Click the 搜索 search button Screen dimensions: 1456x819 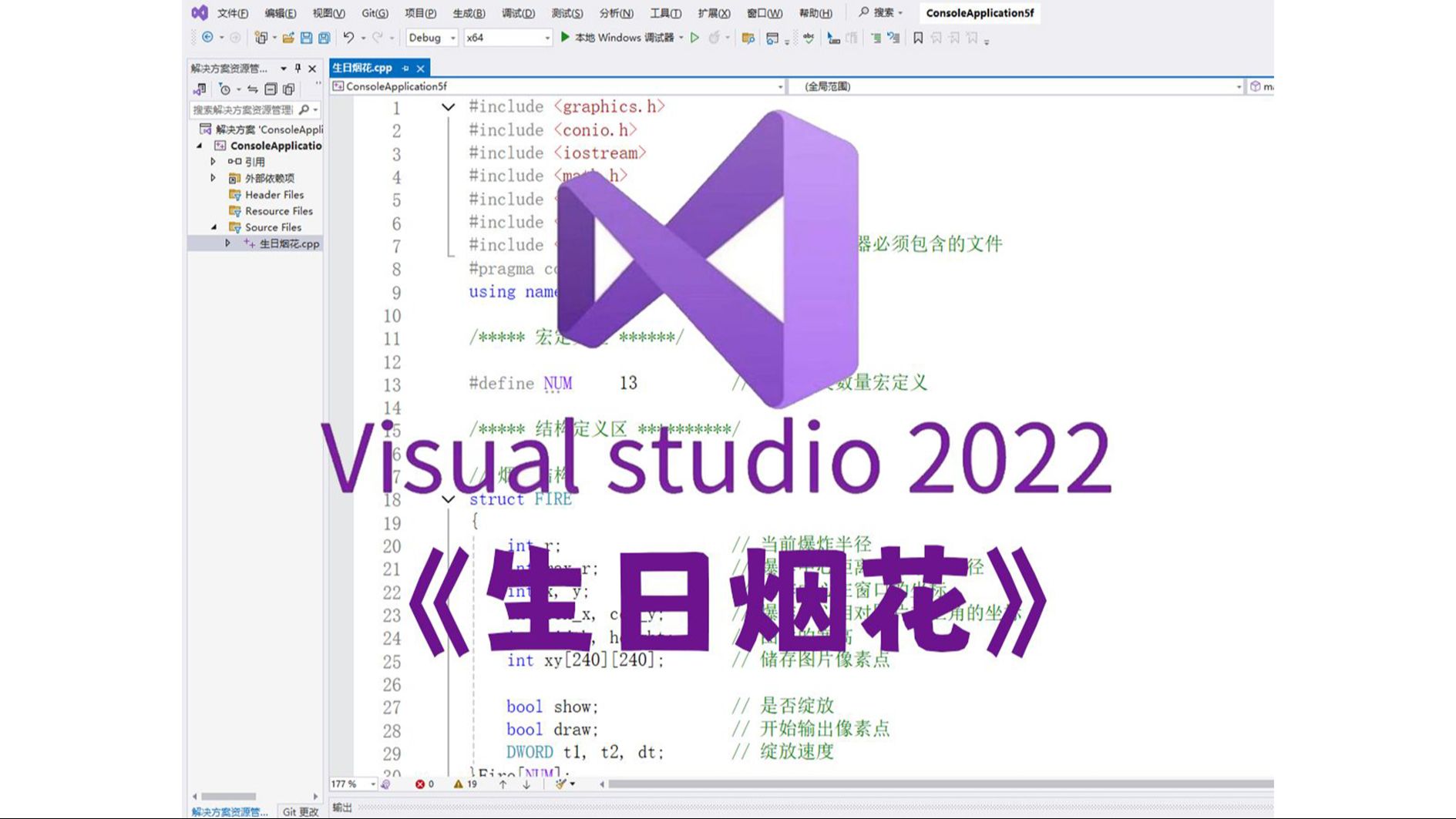[x=880, y=12]
